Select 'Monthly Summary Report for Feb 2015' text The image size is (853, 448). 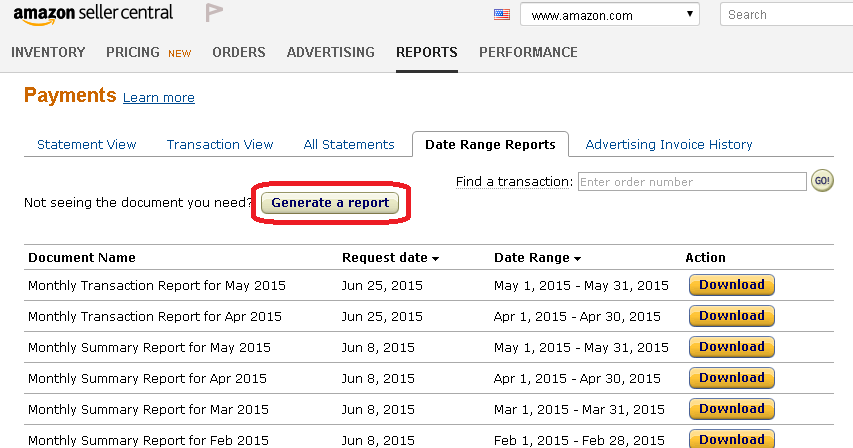pyautogui.click(x=149, y=440)
